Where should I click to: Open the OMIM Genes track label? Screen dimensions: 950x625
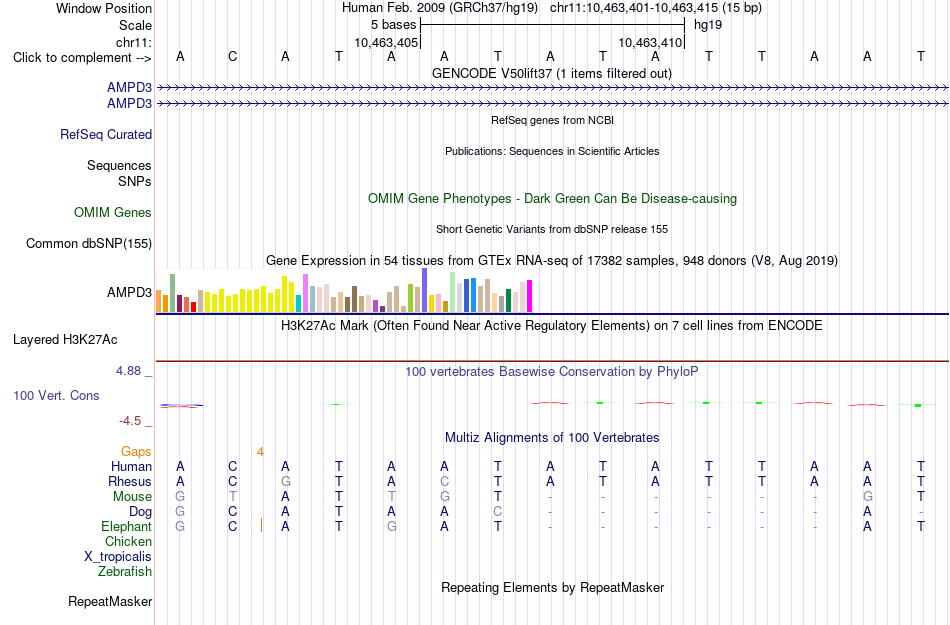tap(113, 213)
